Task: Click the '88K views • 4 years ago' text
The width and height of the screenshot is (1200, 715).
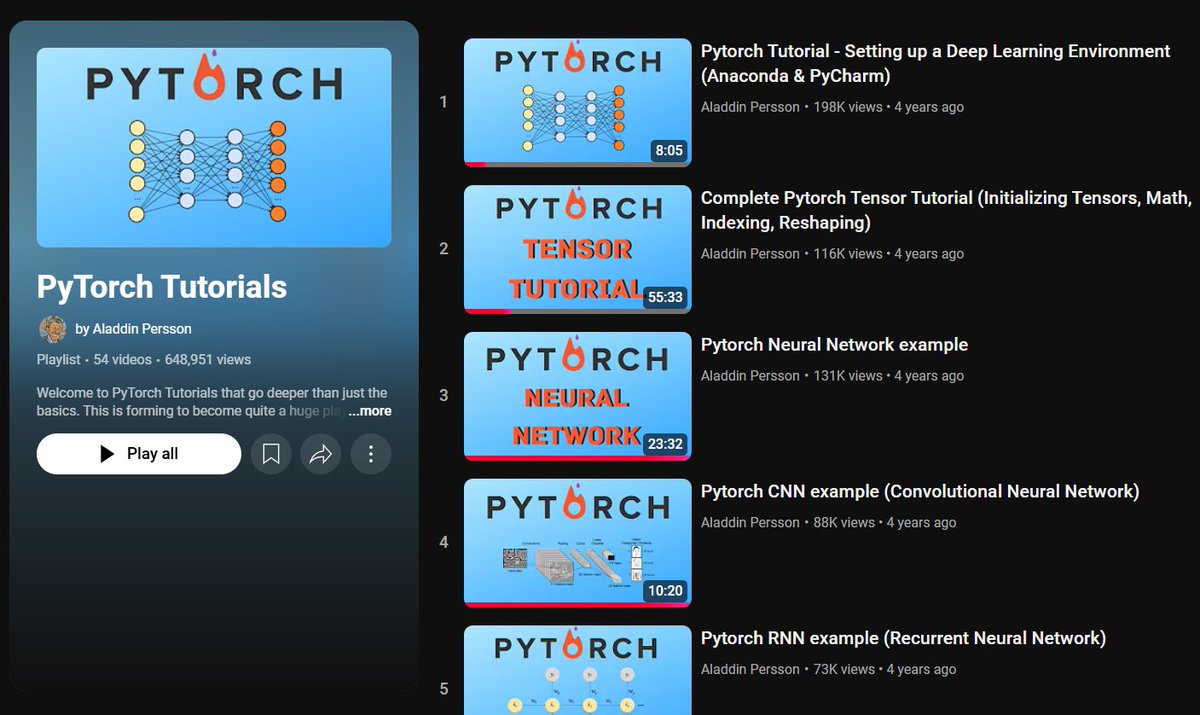Action: pyautogui.click(x=885, y=523)
